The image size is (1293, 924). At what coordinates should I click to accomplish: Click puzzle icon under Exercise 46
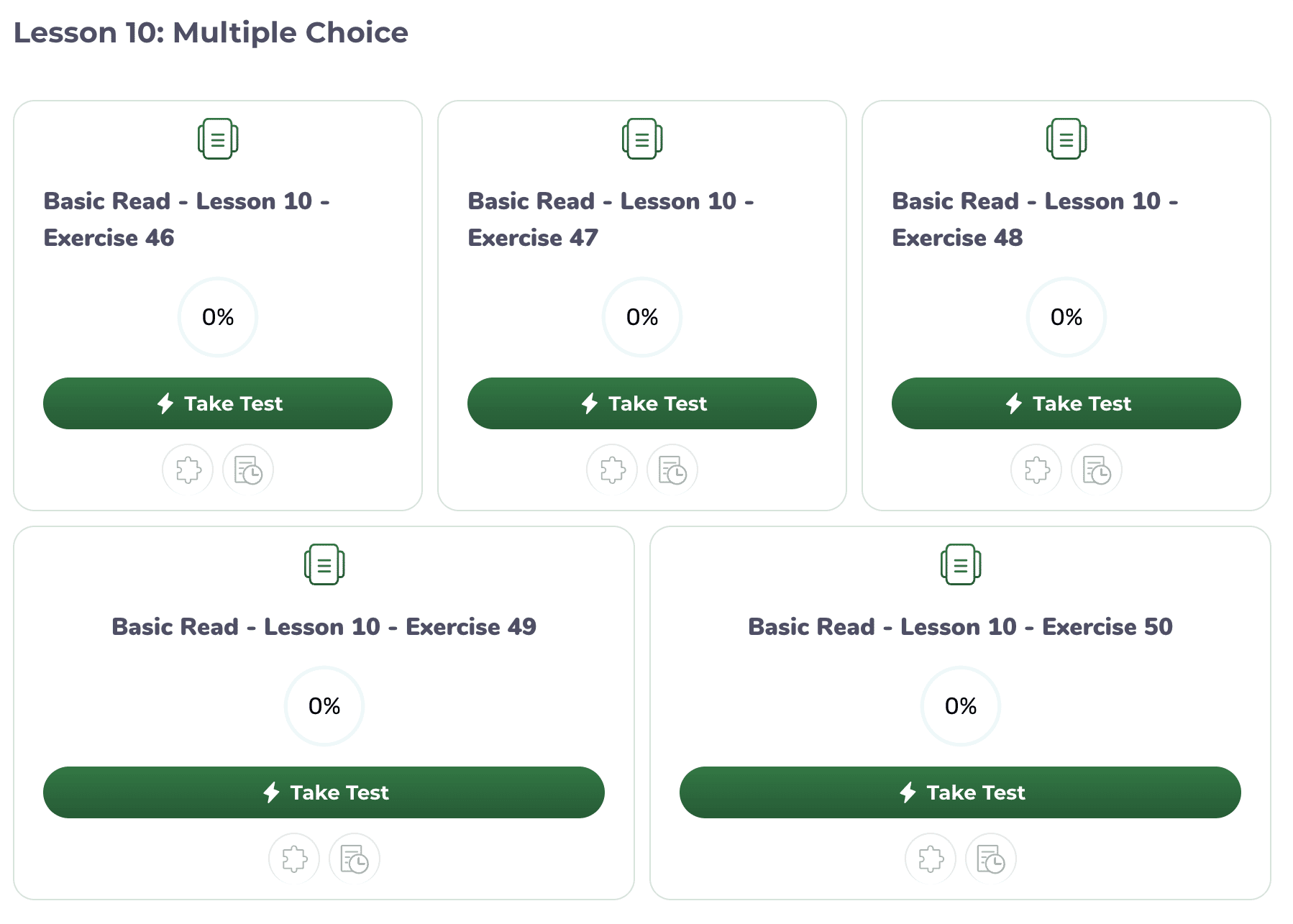pyautogui.click(x=188, y=470)
